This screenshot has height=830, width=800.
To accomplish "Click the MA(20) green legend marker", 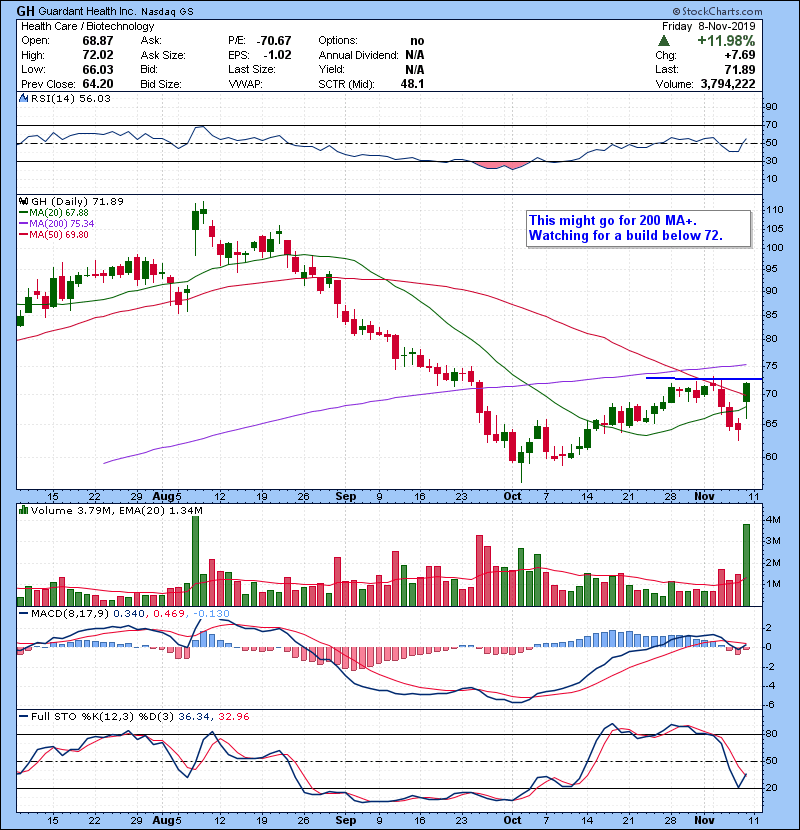I will 22,212.
